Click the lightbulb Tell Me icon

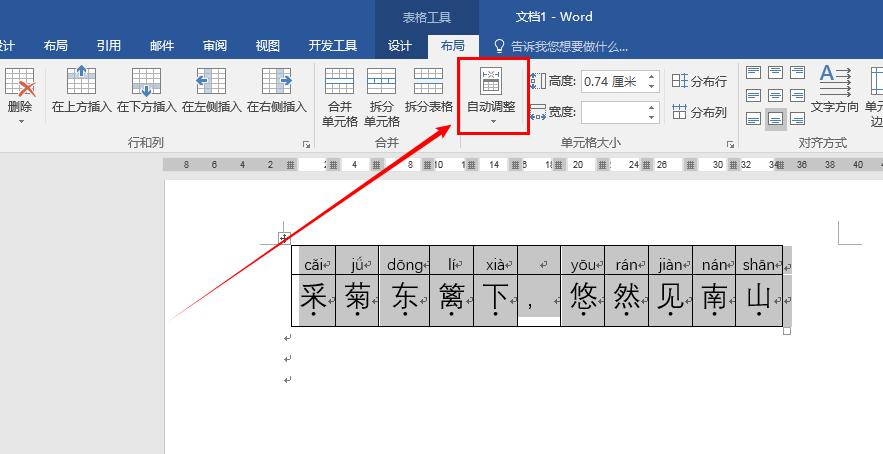pos(499,46)
